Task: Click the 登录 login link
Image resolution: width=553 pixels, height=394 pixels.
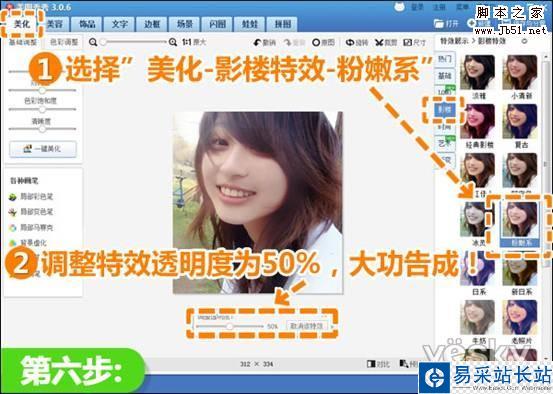Action: pyautogui.click(x=418, y=7)
